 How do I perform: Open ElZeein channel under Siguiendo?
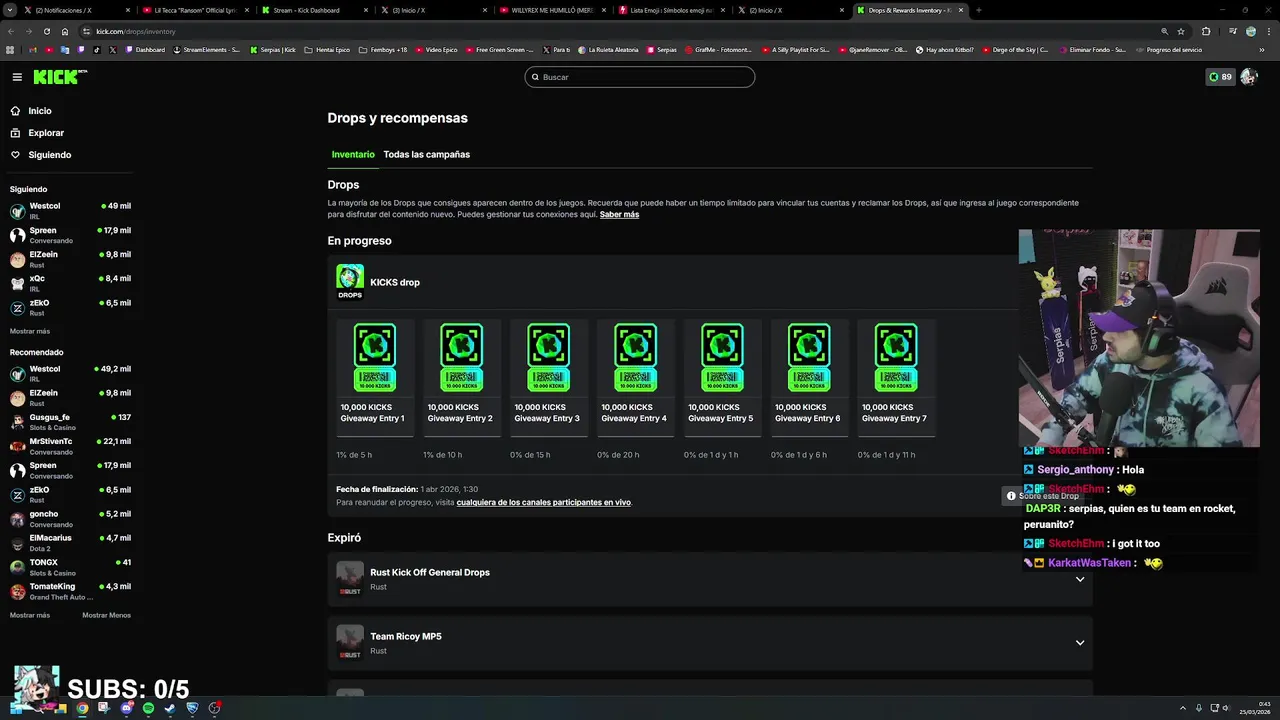click(70, 259)
